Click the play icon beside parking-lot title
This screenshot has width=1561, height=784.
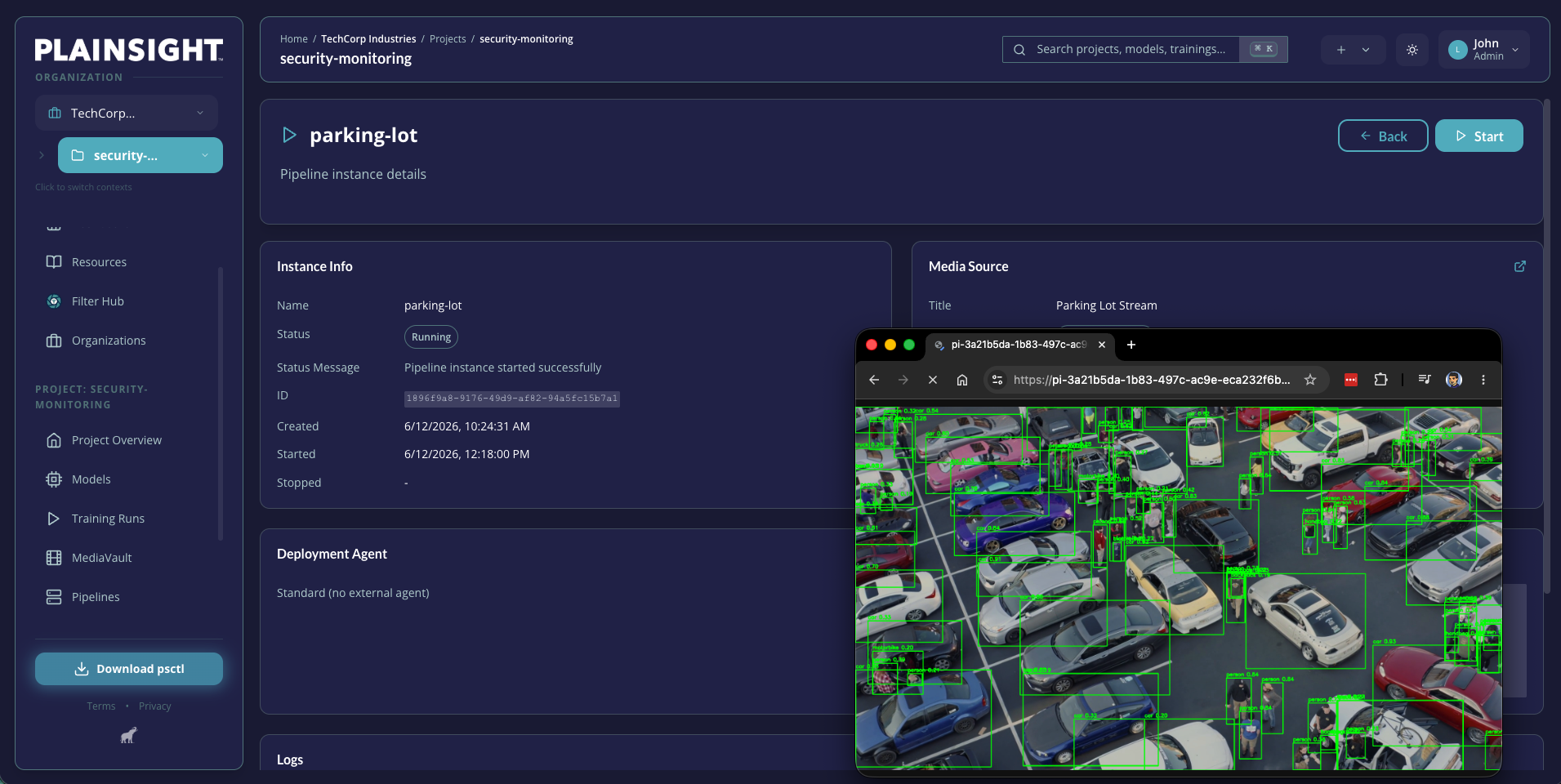click(x=289, y=135)
